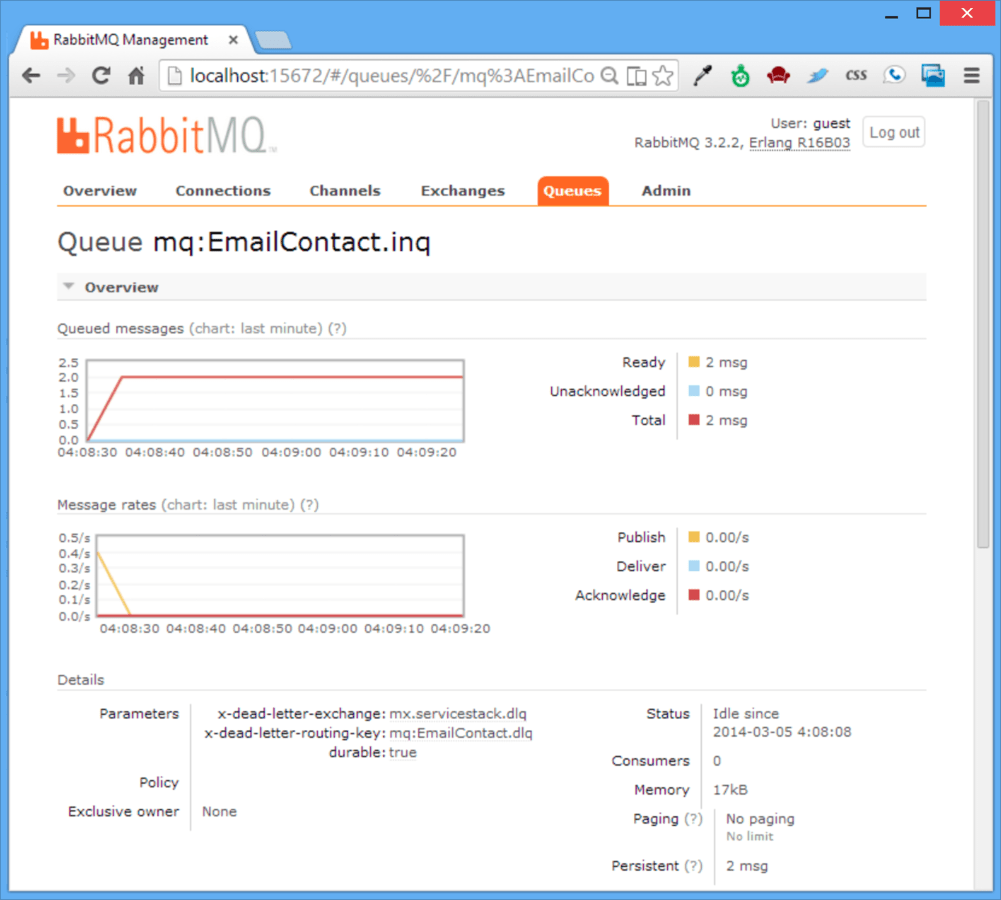Click inside the address bar

click(x=400, y=75)
